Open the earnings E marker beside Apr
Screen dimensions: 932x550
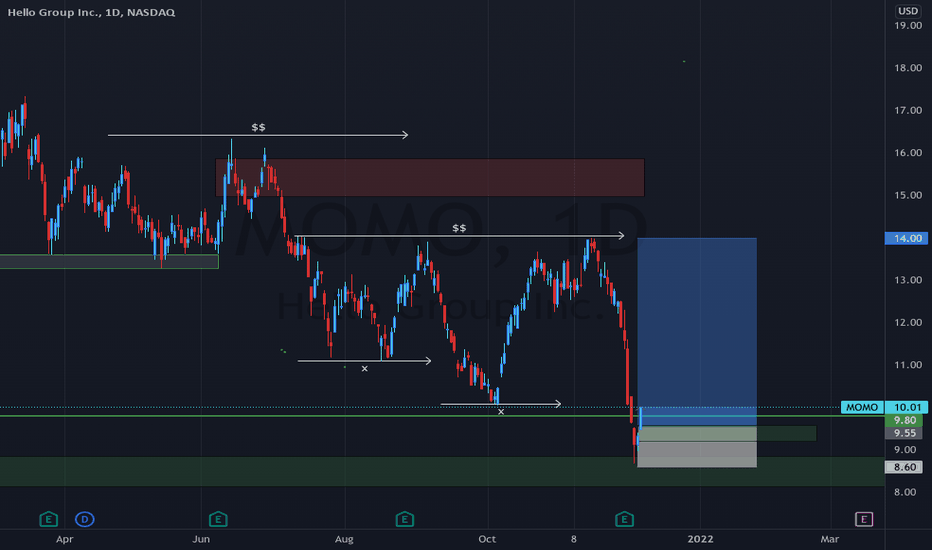tap(49, 519)
